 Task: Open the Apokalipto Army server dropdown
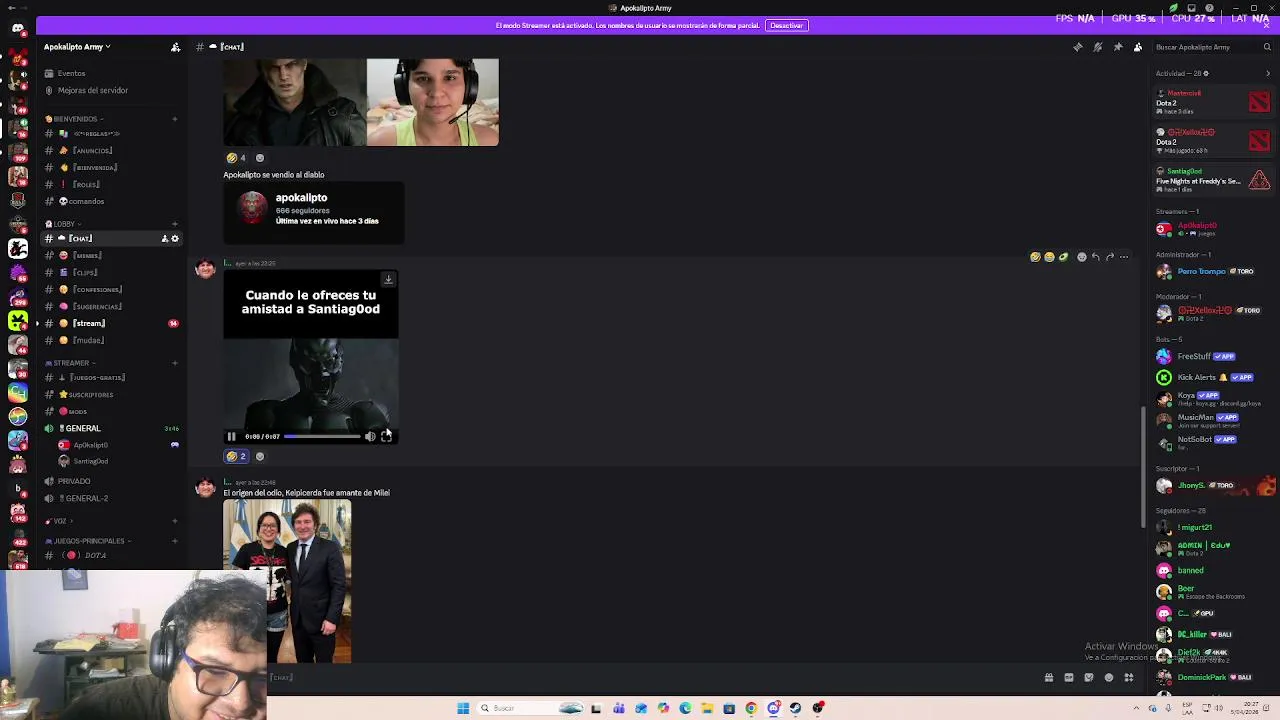[77, 47]
